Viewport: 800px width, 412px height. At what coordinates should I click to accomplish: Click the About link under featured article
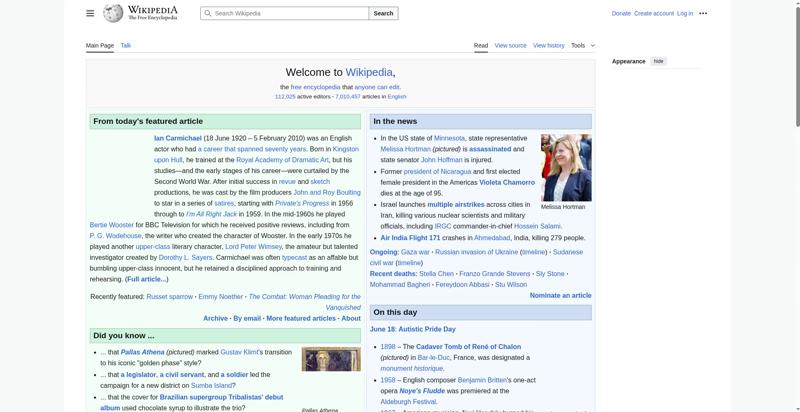[x=351, y=318]
